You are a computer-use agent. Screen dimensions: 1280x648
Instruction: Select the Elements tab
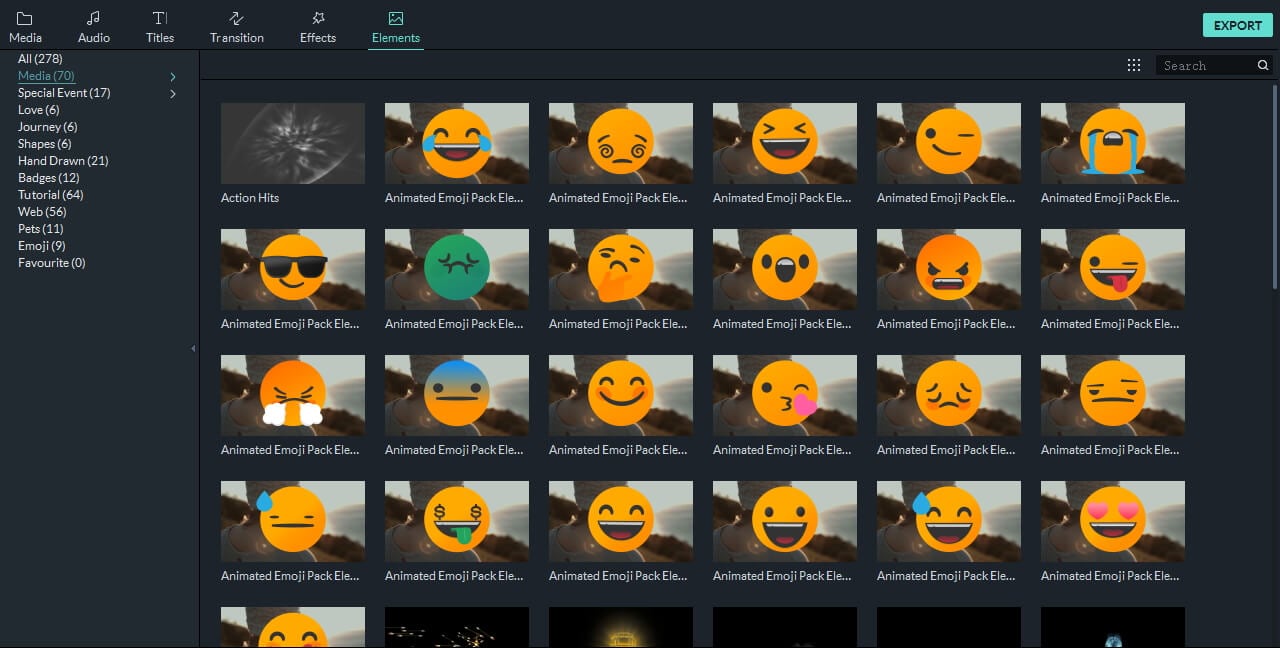point(396,28)
